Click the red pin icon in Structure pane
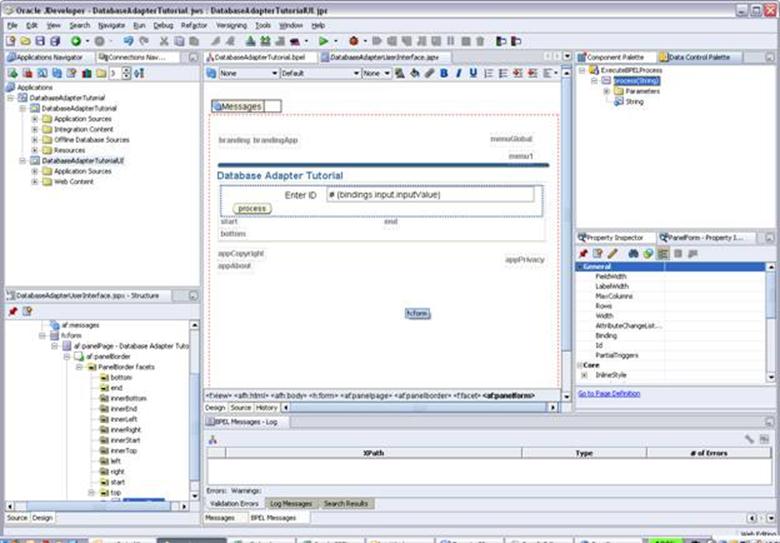Image resolution: width=780 pixels, height=543 pixels. coord(12,311)
